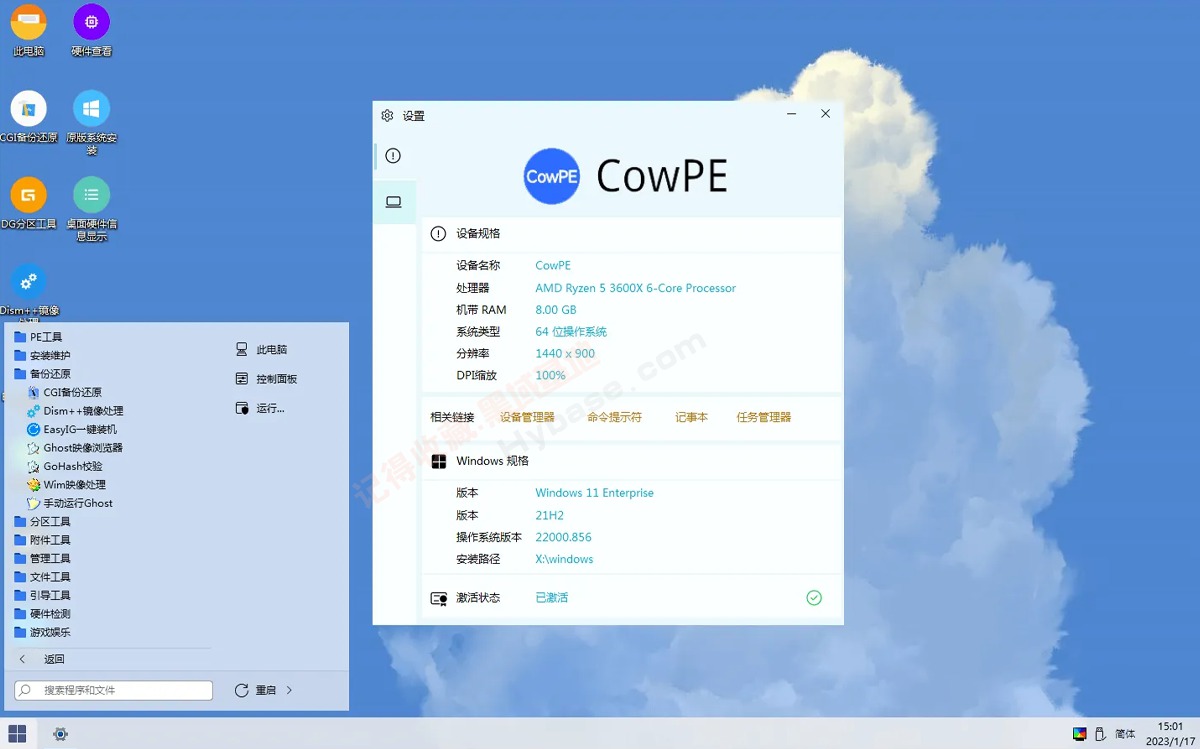Launch EasyIG一键装机 from start menu
The image size is (1200, 749).
[72, 429]
